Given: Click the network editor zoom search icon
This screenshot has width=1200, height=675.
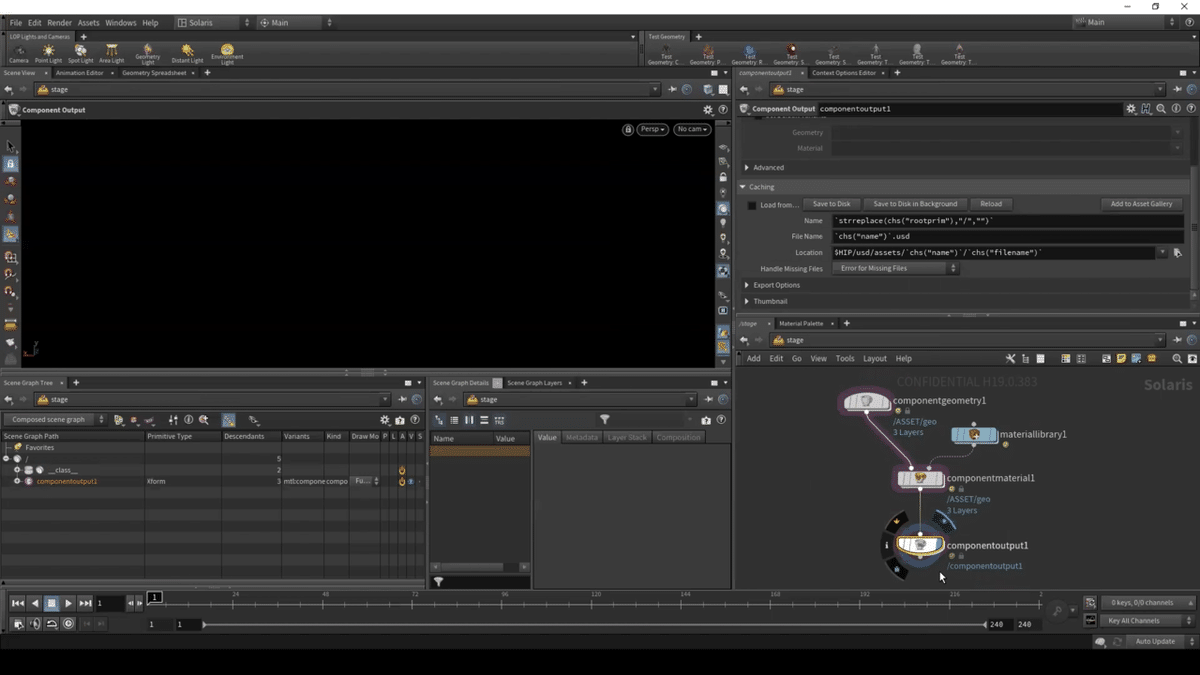Looking at the screenshot, I should point(1177,358).
